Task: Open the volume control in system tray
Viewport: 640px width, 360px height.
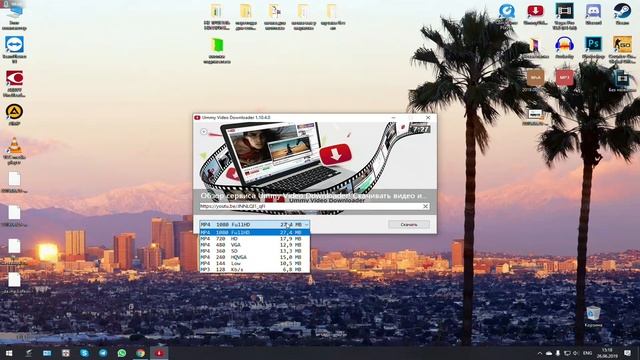Action: click(x=576, y=353)
